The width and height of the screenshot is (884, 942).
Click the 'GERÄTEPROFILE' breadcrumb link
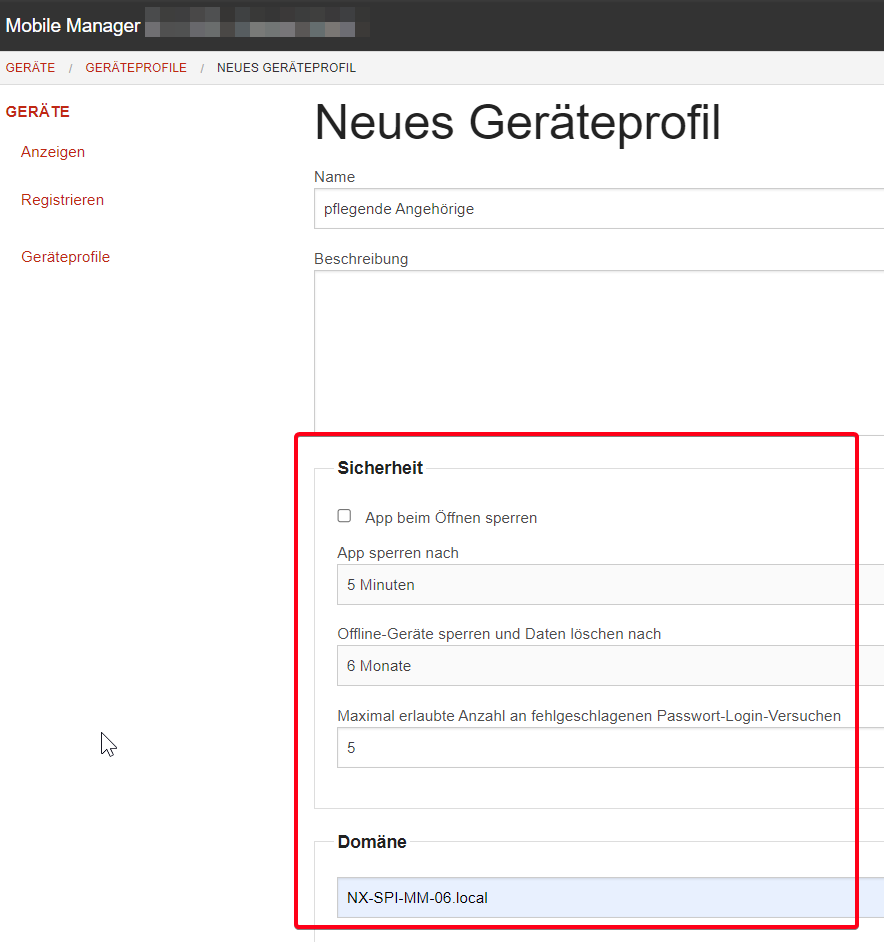click(136, 68)
